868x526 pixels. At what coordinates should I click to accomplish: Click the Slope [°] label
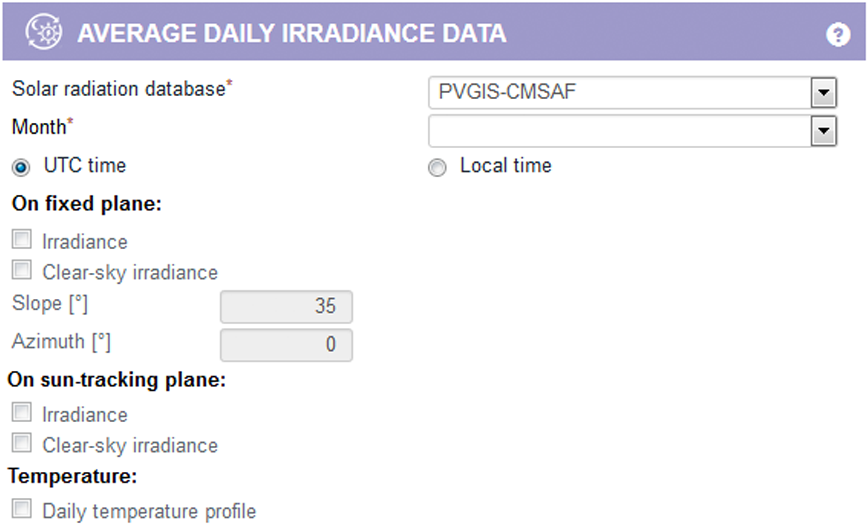click(x=43, y=304)
